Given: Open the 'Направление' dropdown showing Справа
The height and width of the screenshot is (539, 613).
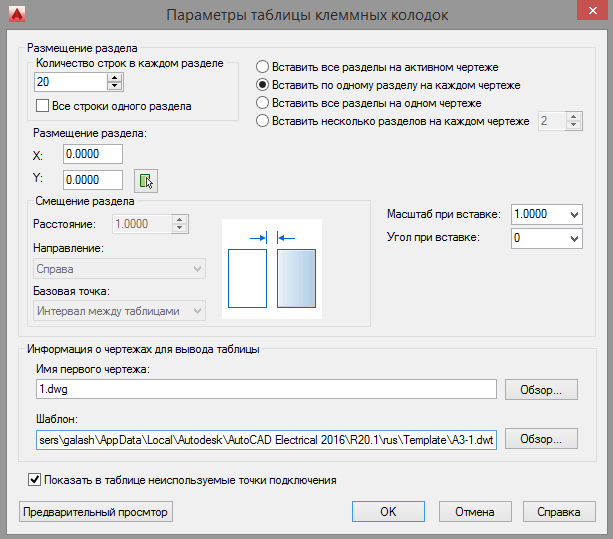Looking at the screenshot, I should click(119, 269).
